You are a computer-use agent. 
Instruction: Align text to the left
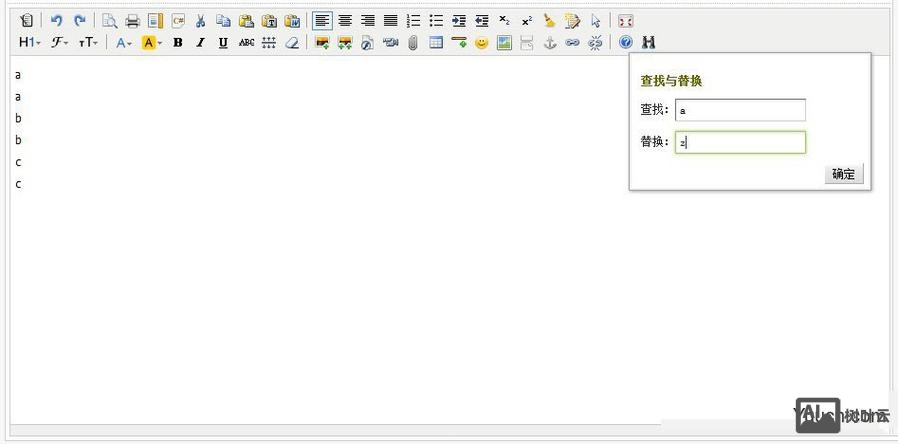322,21
